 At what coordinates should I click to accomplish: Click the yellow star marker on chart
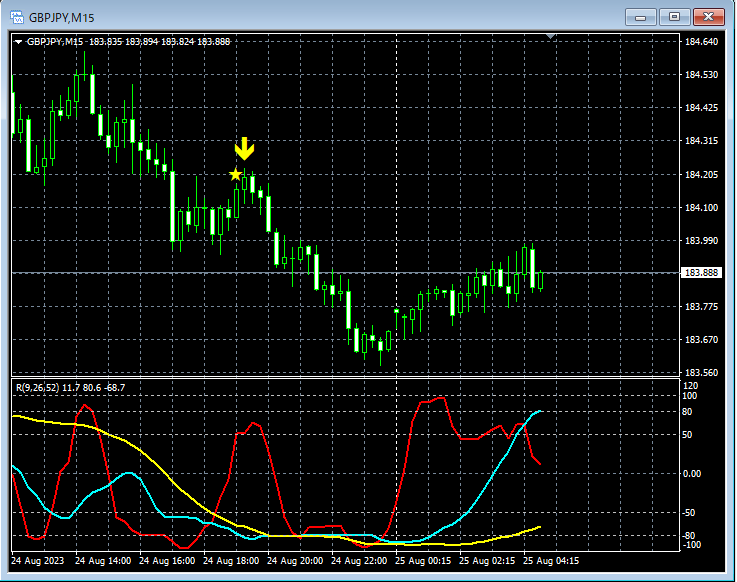tap(235, 174)
